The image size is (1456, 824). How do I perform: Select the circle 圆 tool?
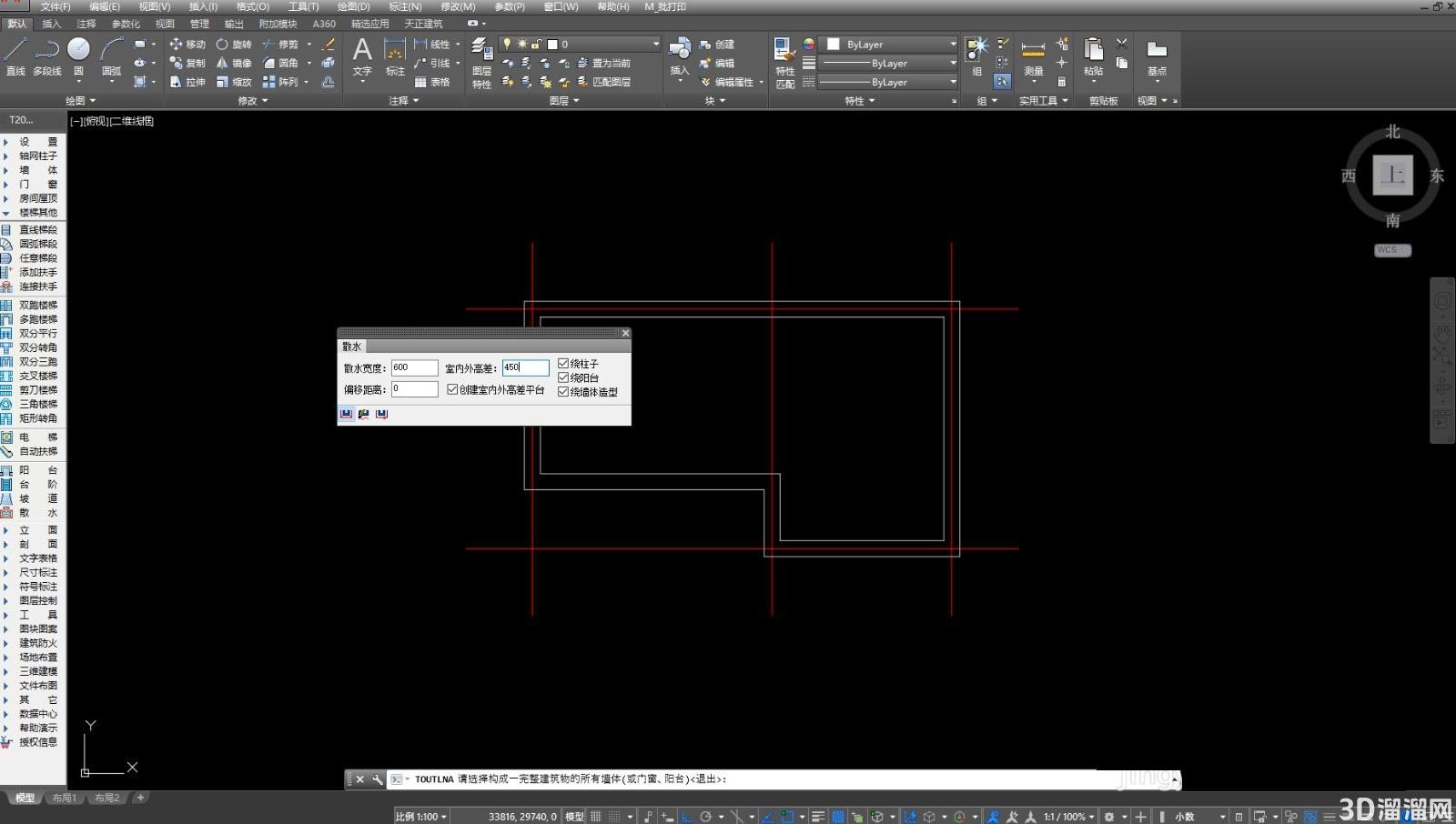click(79, 56)
